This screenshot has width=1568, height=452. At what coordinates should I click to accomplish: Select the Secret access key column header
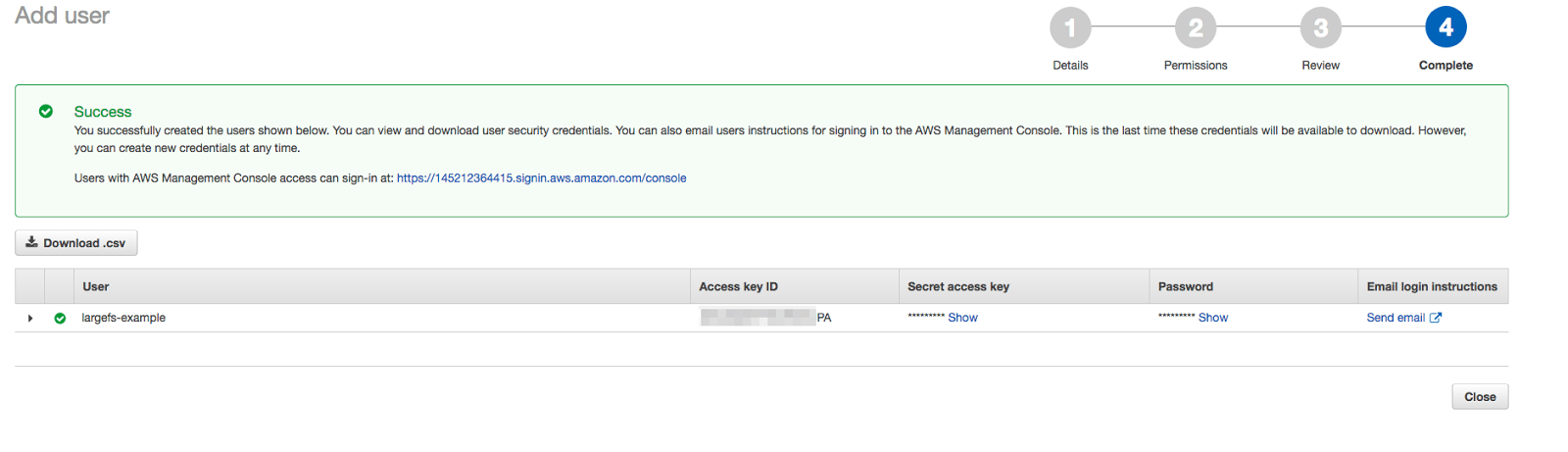click(x=957, y=287)
